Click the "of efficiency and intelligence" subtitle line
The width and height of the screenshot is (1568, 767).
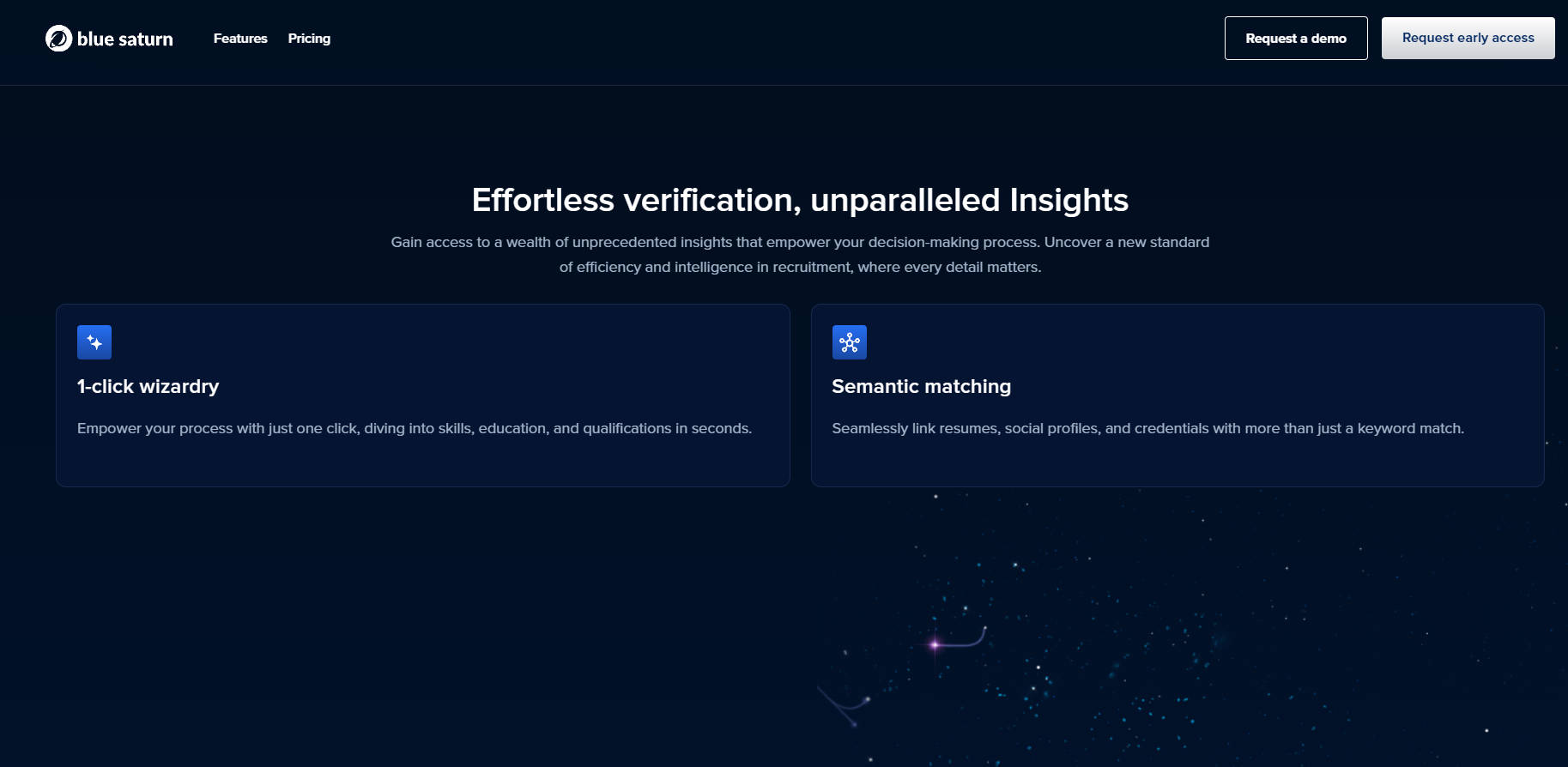click(x=800, y=267)
